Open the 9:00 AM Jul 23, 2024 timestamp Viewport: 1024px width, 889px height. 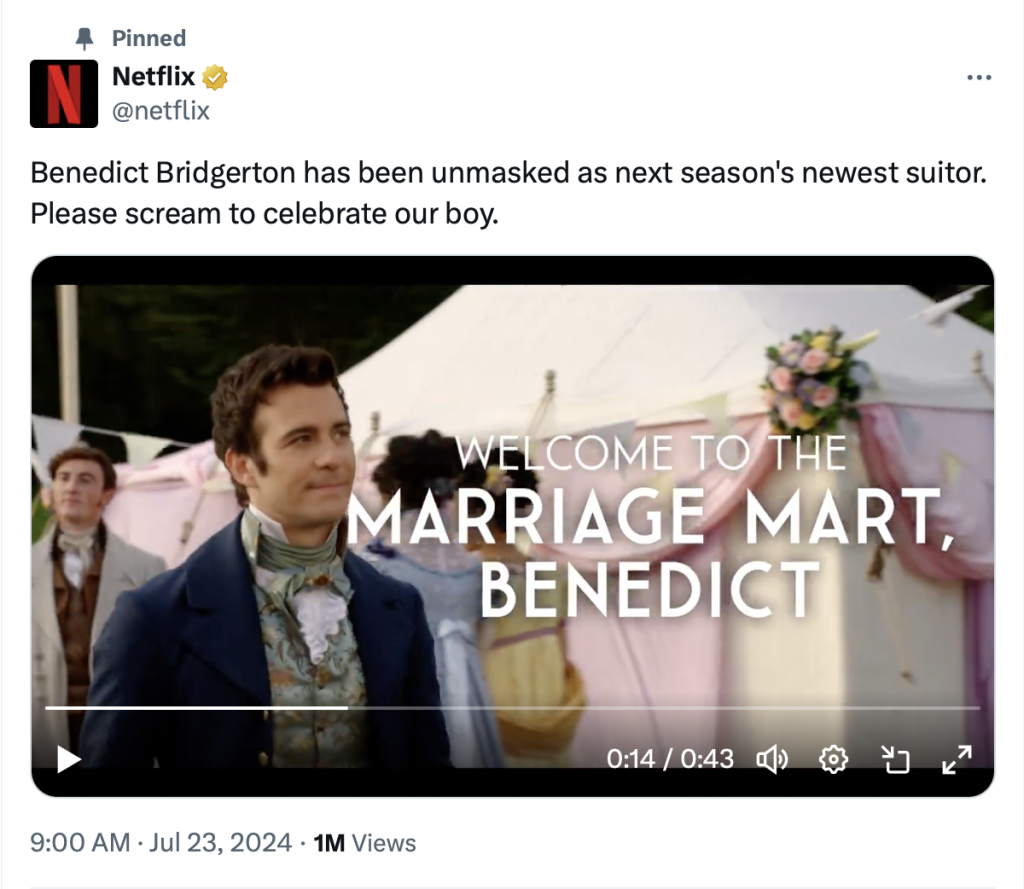tap(161, 843)
